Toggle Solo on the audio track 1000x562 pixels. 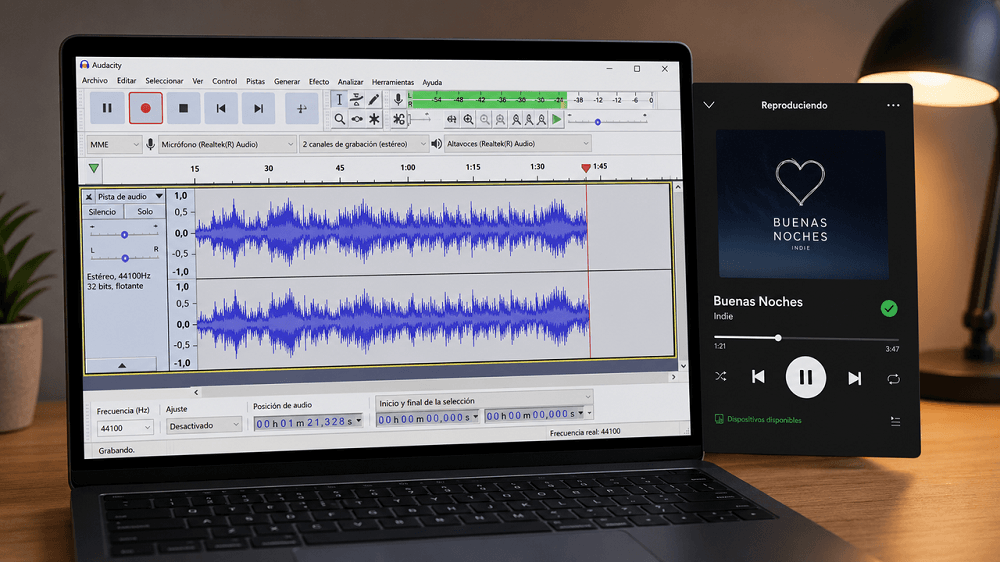[145, 212]
